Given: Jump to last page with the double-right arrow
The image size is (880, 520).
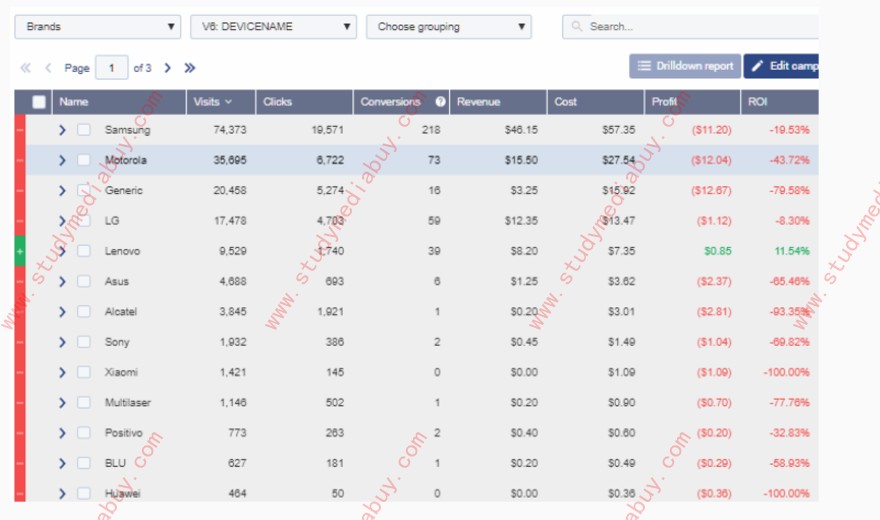Looking at the screenshot, I should click(x=190, y=68).
